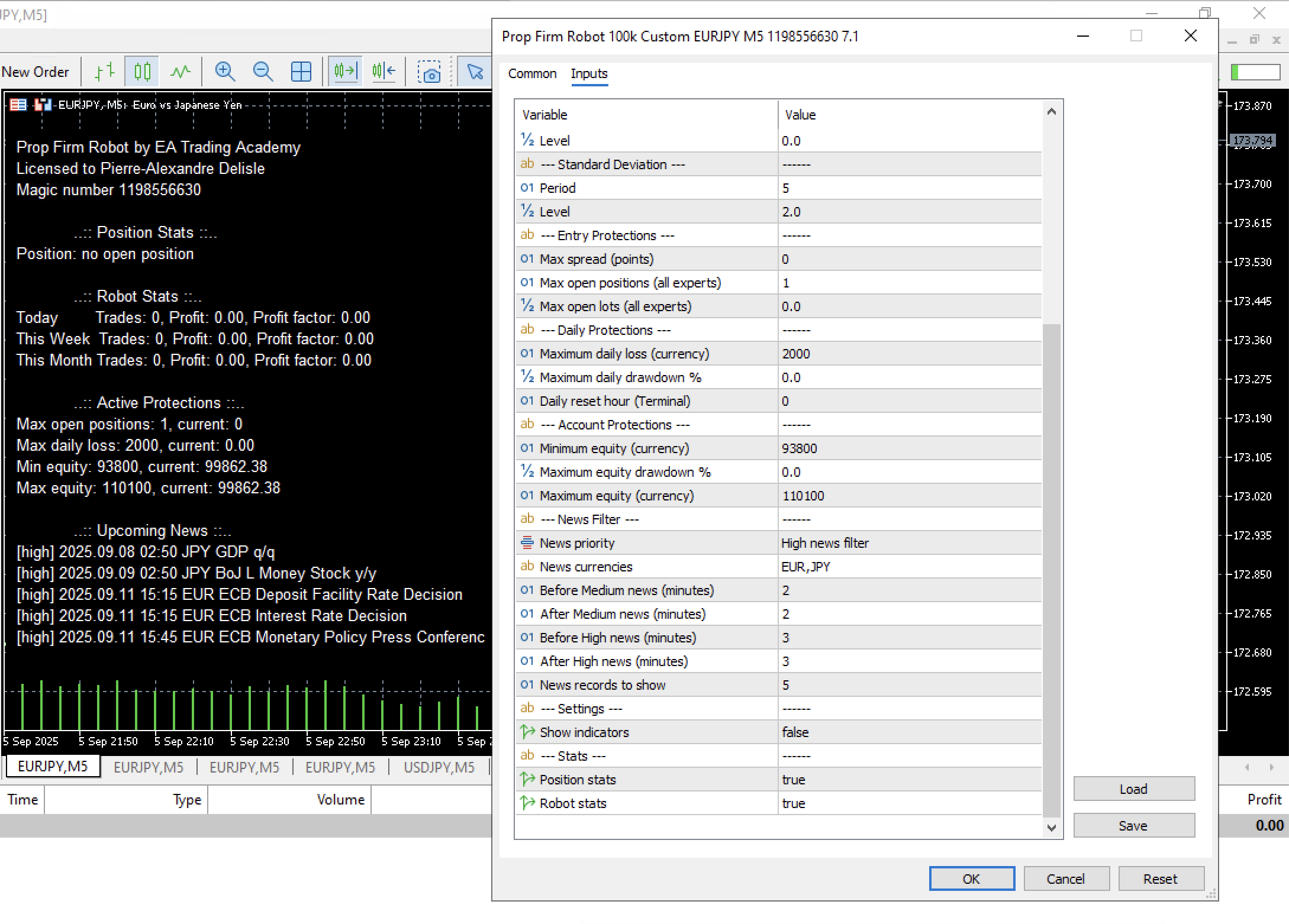Toggle chart auto scroll icon

[346, 72]
